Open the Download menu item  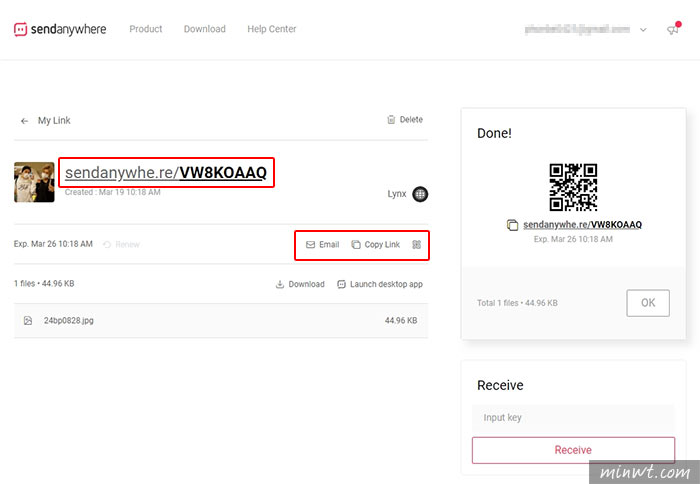[204, 29]
